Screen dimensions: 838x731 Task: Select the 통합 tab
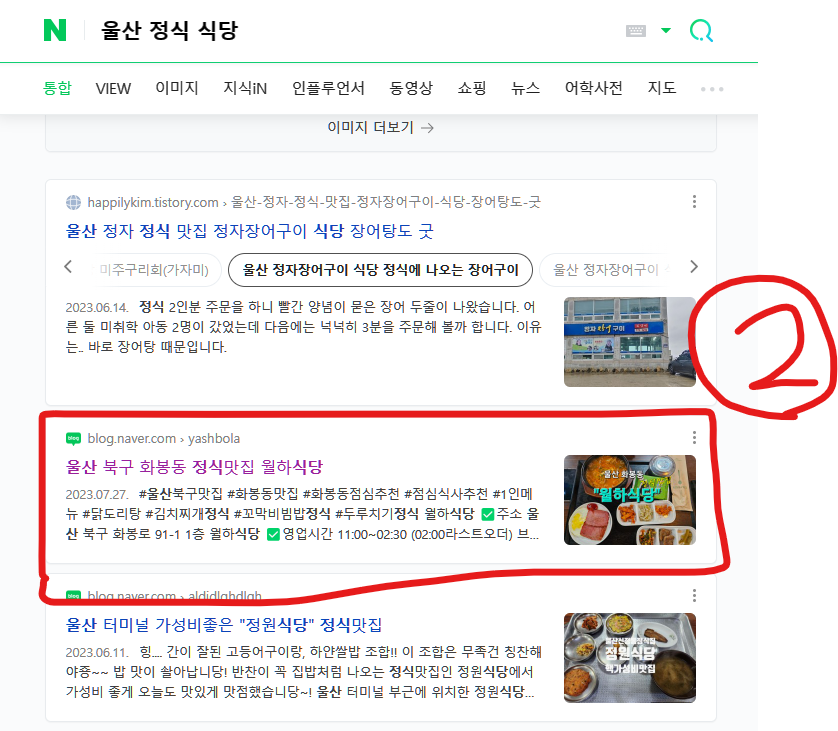[x=57, y=88]
